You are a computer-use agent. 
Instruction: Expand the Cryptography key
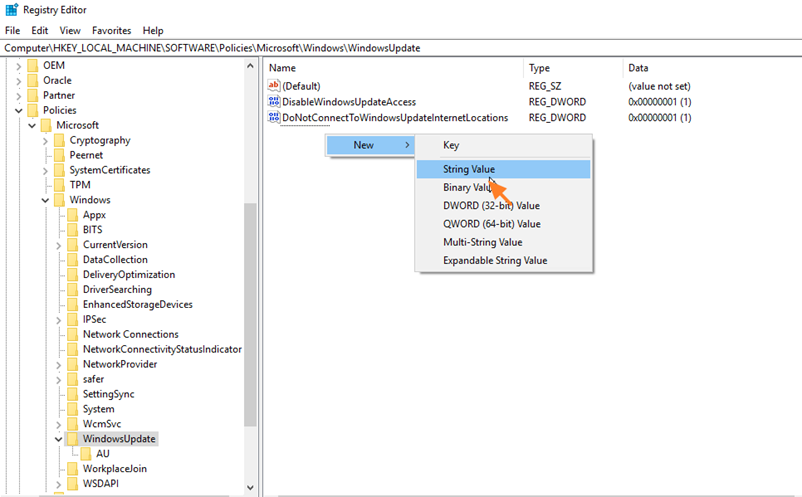pyautogui.click(x=45, y=141)
